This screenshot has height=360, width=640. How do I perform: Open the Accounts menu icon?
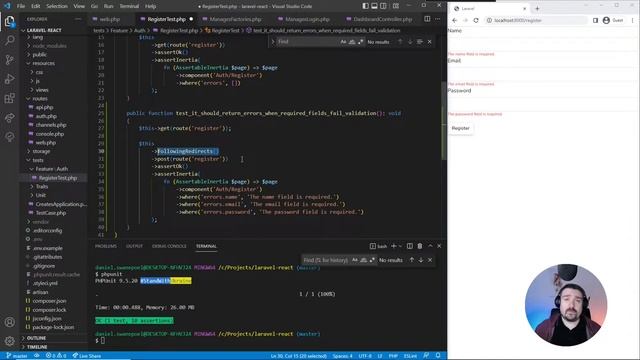coord(9,322)
